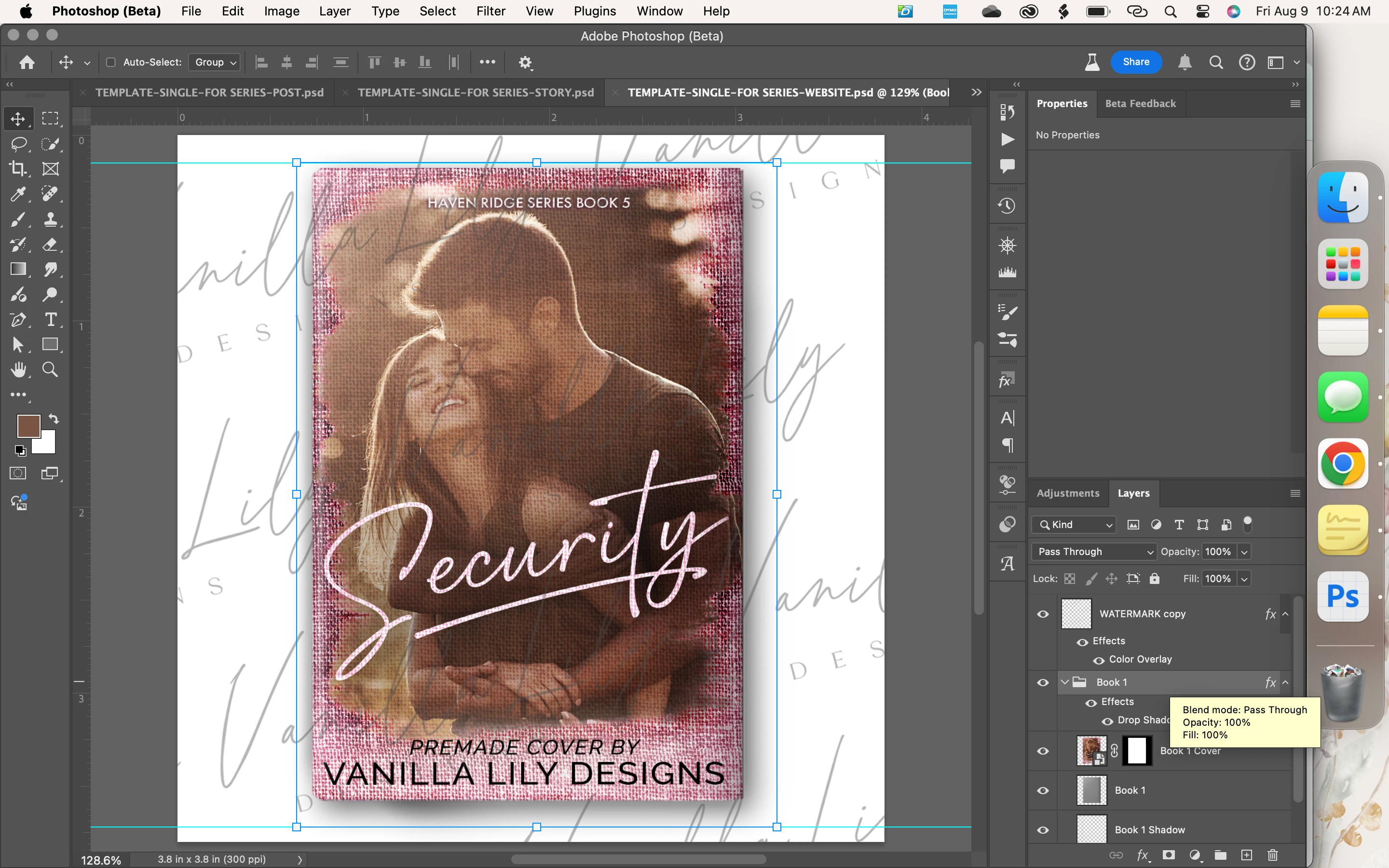Select the Crop tool
This screenshot has height=868, width=1389.
18,169
